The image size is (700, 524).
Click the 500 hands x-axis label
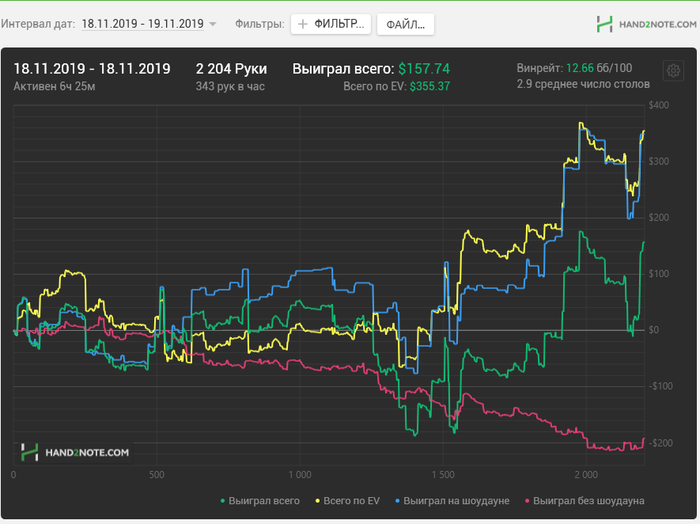point(157,475)
